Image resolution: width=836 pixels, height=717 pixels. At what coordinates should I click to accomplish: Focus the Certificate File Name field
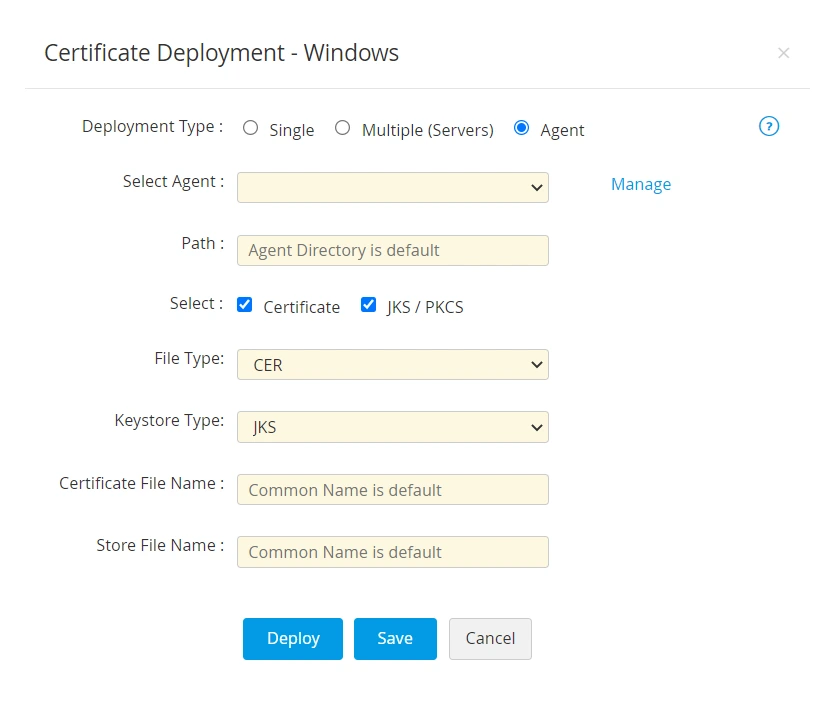coord(392,489)
